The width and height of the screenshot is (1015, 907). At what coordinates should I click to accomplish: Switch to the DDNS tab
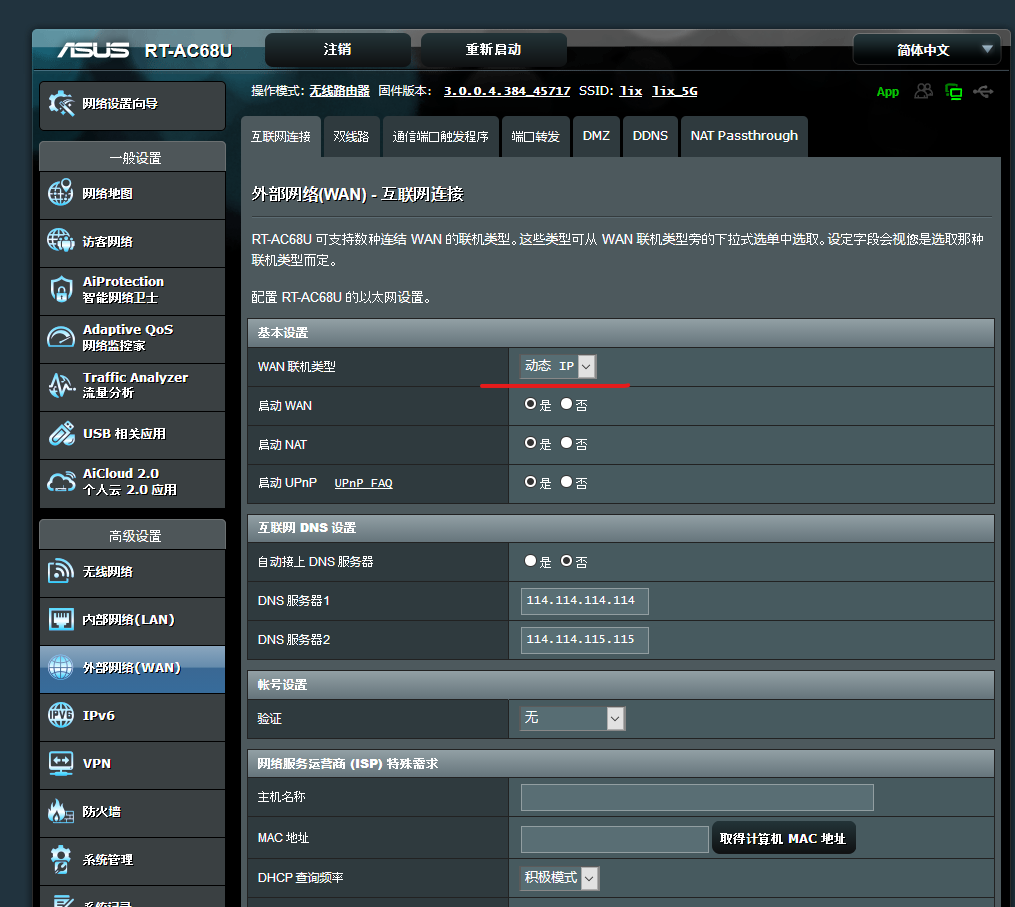coord(650,136)
